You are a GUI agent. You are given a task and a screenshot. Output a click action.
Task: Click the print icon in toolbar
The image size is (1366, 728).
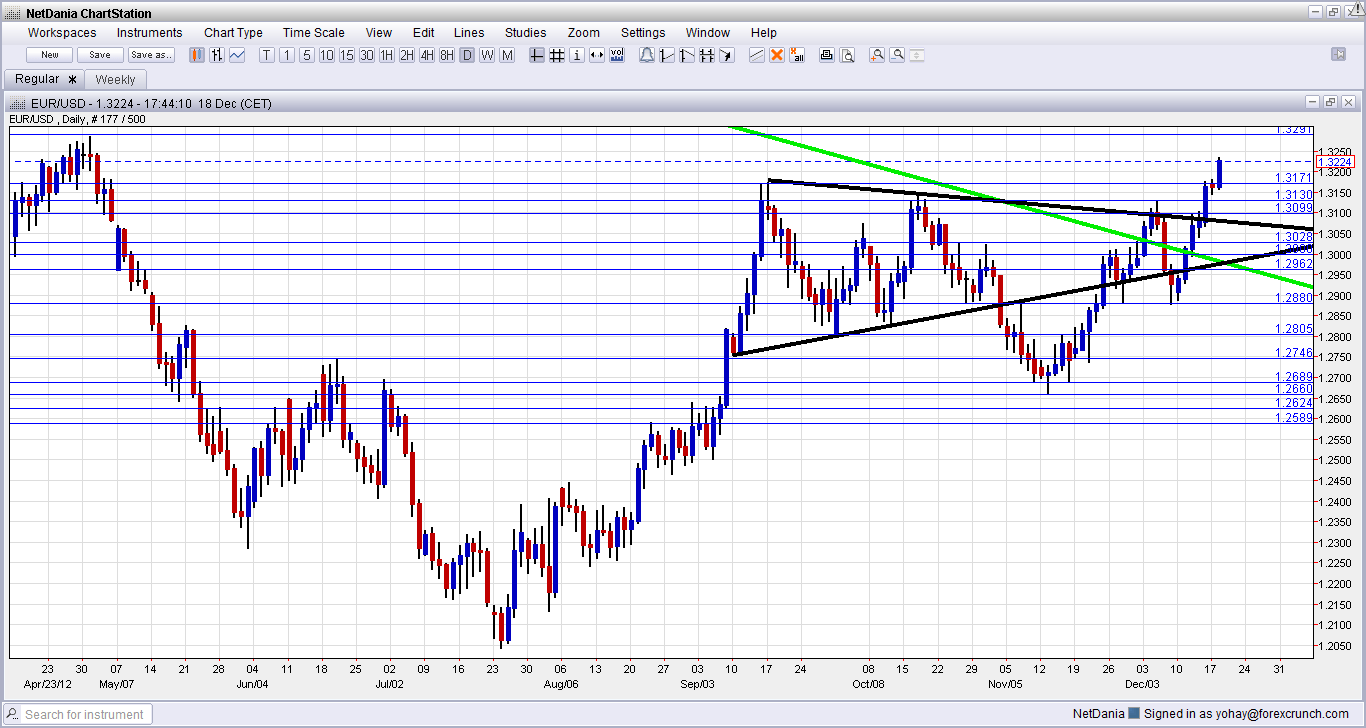point(827,55)
